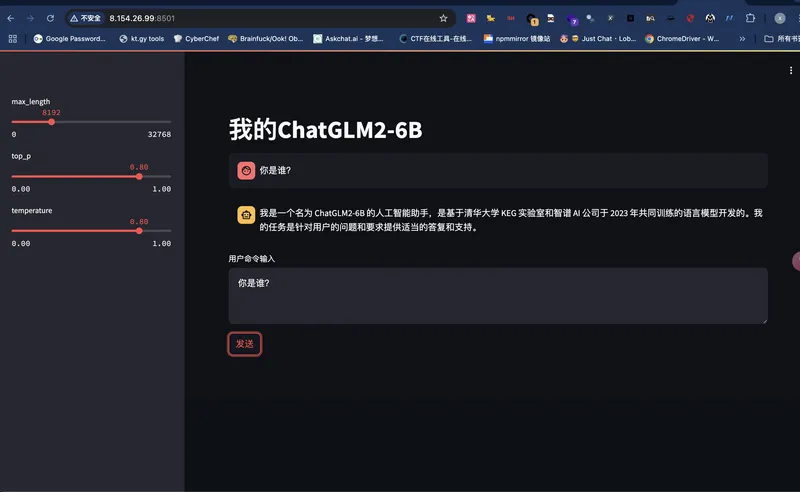
Task: Click the 我的ChatGLM2-6B page title
Action: pyautogui.click(x=326, y=130)
